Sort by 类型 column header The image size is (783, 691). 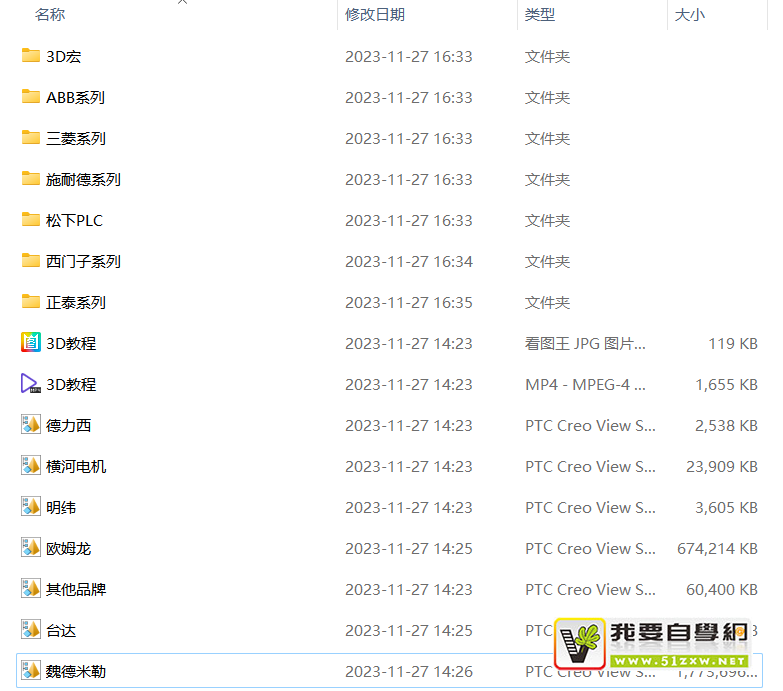[540, 15]
